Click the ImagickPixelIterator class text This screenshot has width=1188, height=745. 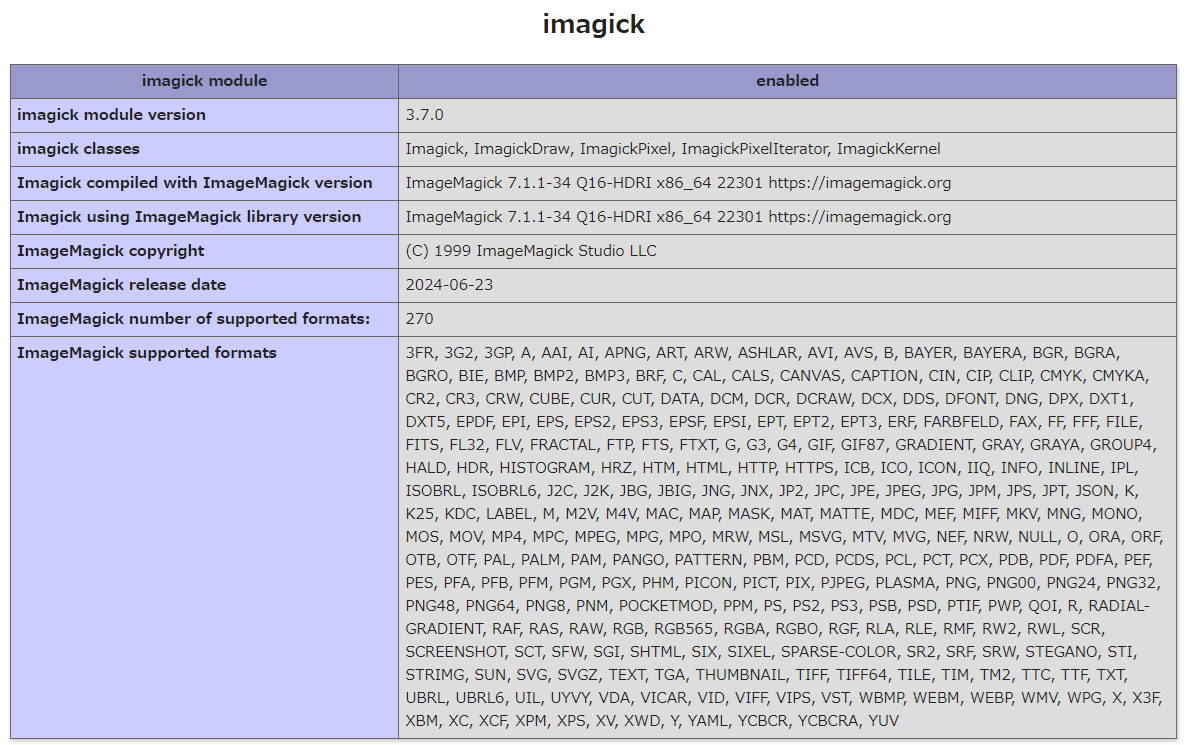coord(753,149)
